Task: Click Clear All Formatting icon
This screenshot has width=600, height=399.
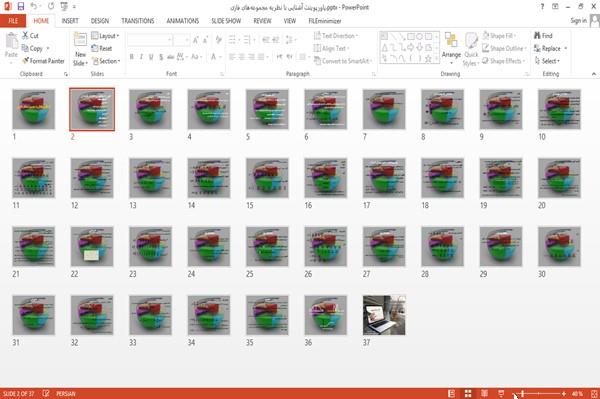Action: [x=218, y=40]
